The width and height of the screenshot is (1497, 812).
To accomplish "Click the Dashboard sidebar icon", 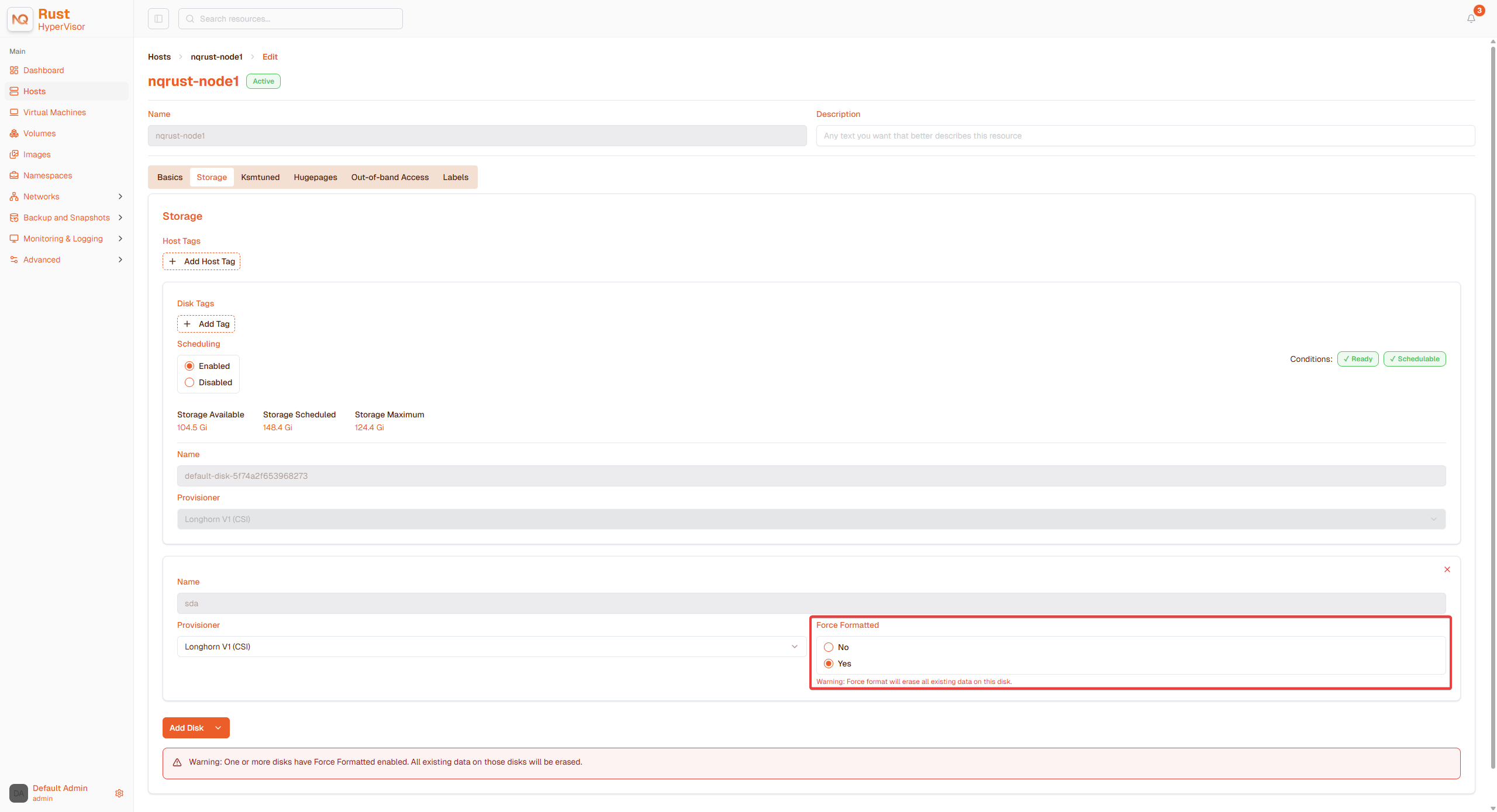I will (x=14, y=70).
